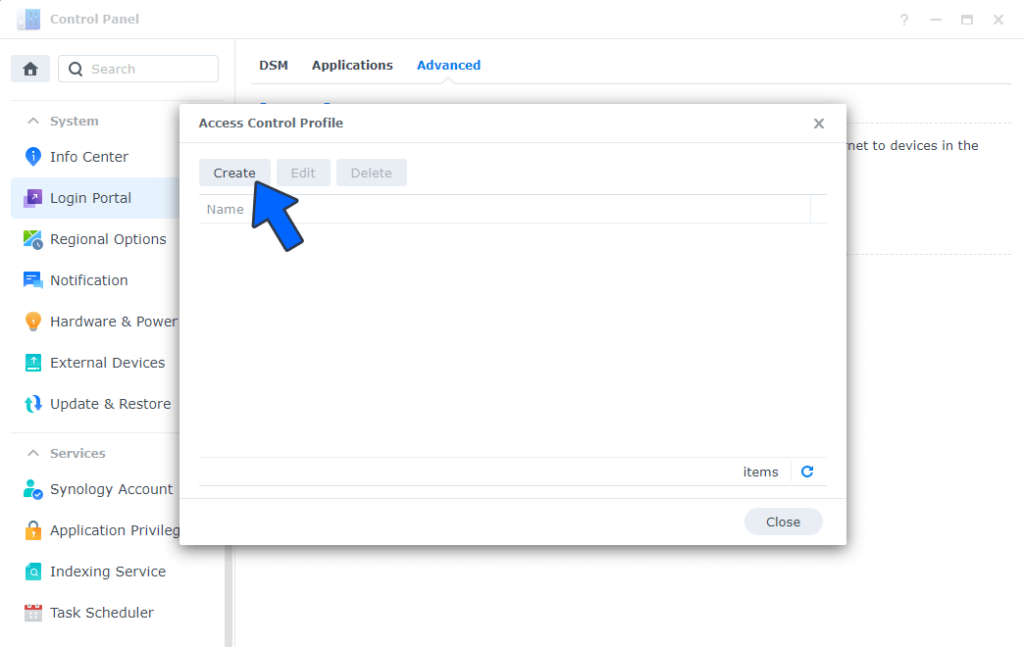Open Task Scheduler
Image resolution: width=1024 pixels, height=647 pixels.
coord(104,612)
